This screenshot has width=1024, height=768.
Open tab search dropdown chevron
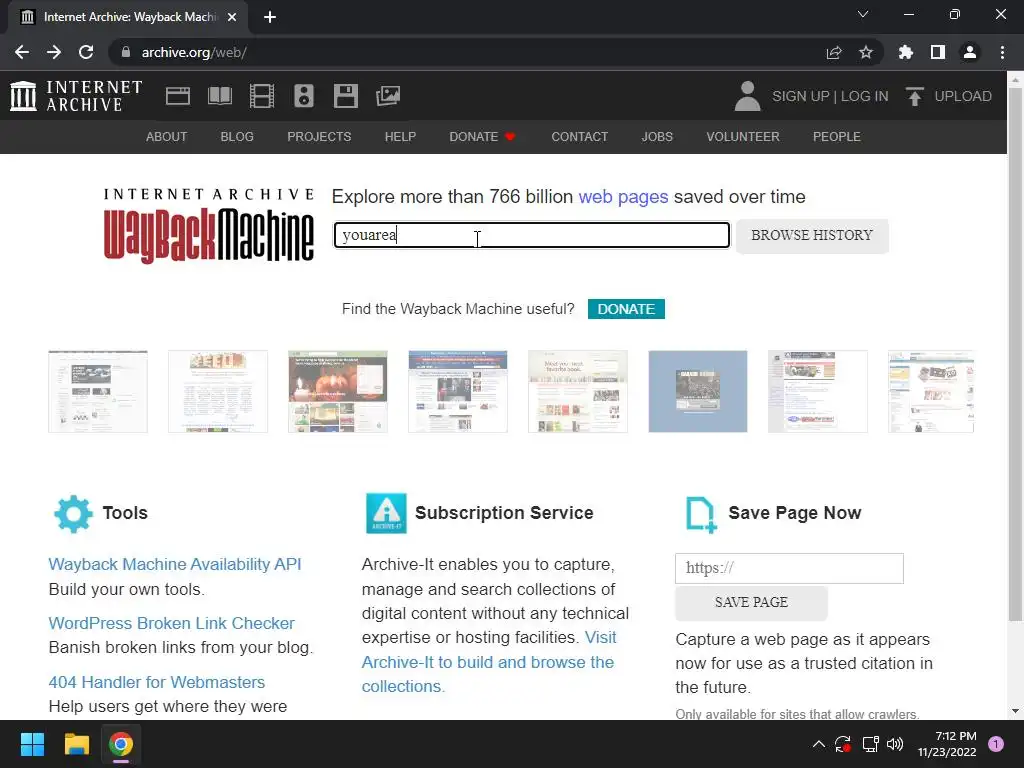(x=863, y=14)
